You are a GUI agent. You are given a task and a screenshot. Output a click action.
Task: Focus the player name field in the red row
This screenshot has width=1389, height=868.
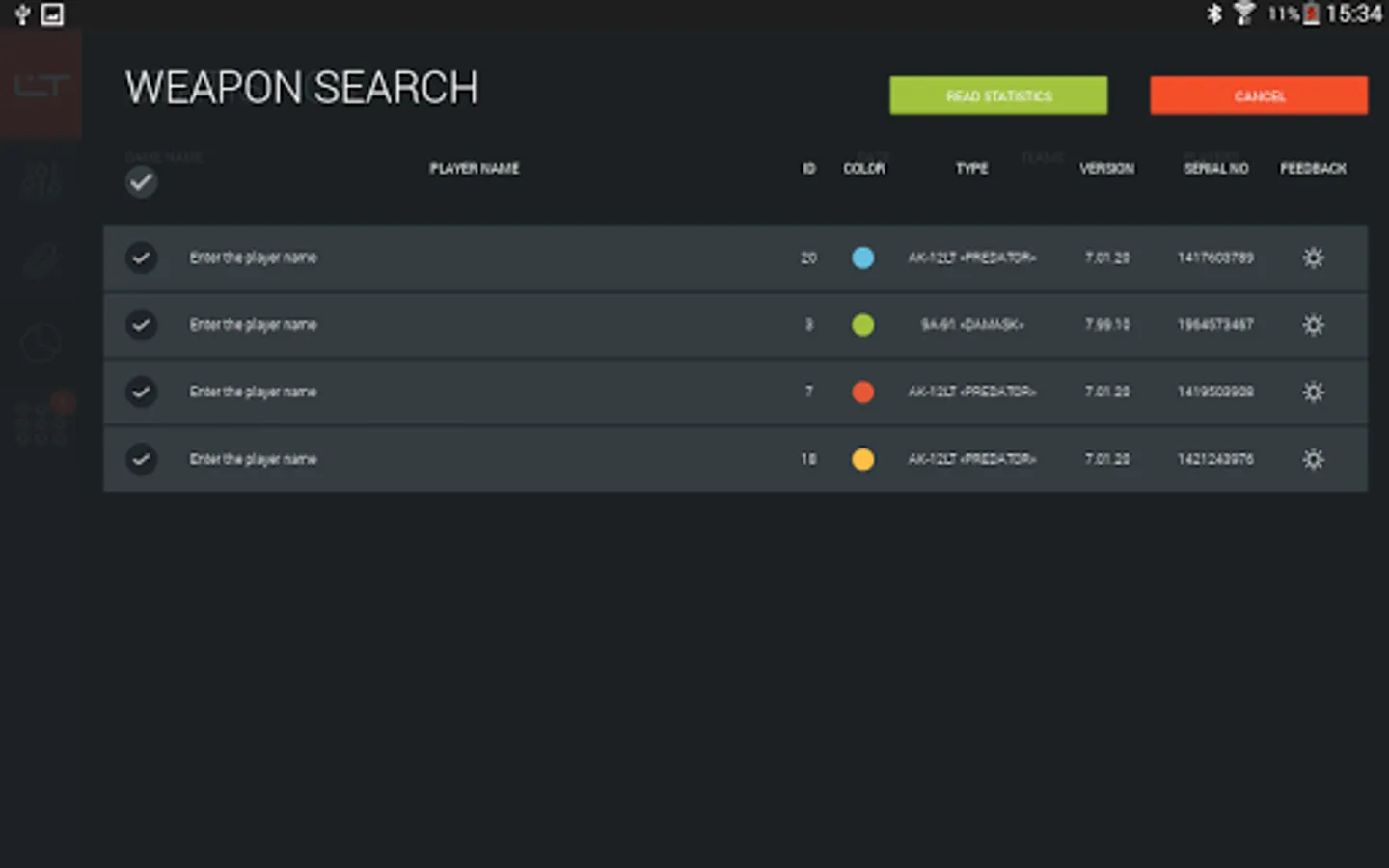coord(253,392)
